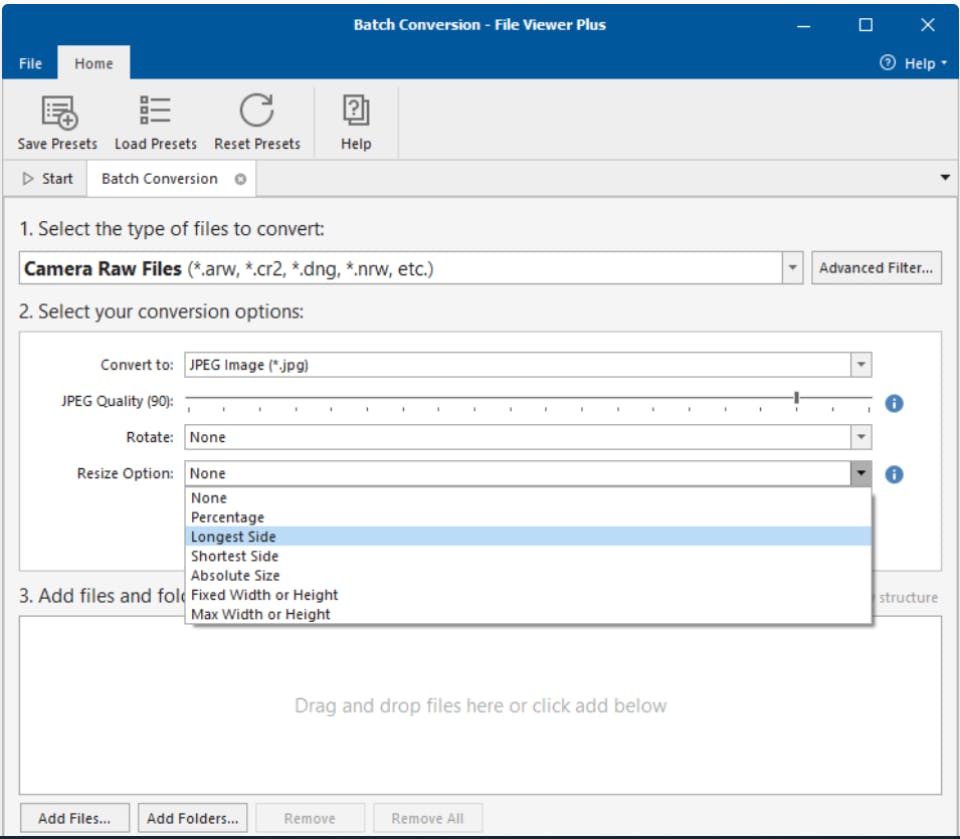The height and width of the screenshot is (839, 960).
Task: Click the Add Folders button
Action: (192, 817)
